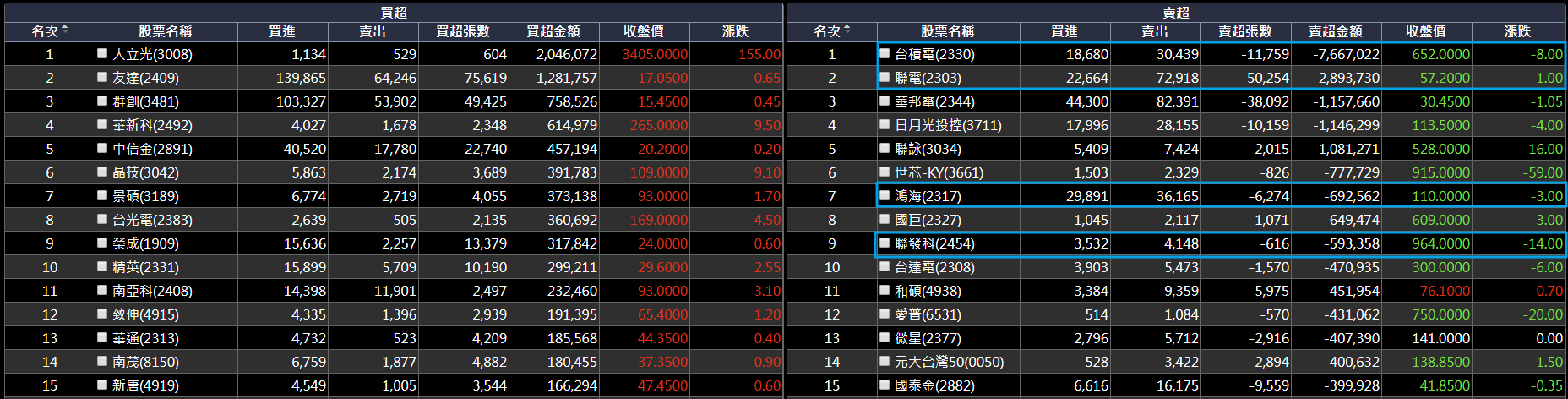Open stock 微星(2377)
Viewport: 1568px width, 399px height.
(928, 338)
